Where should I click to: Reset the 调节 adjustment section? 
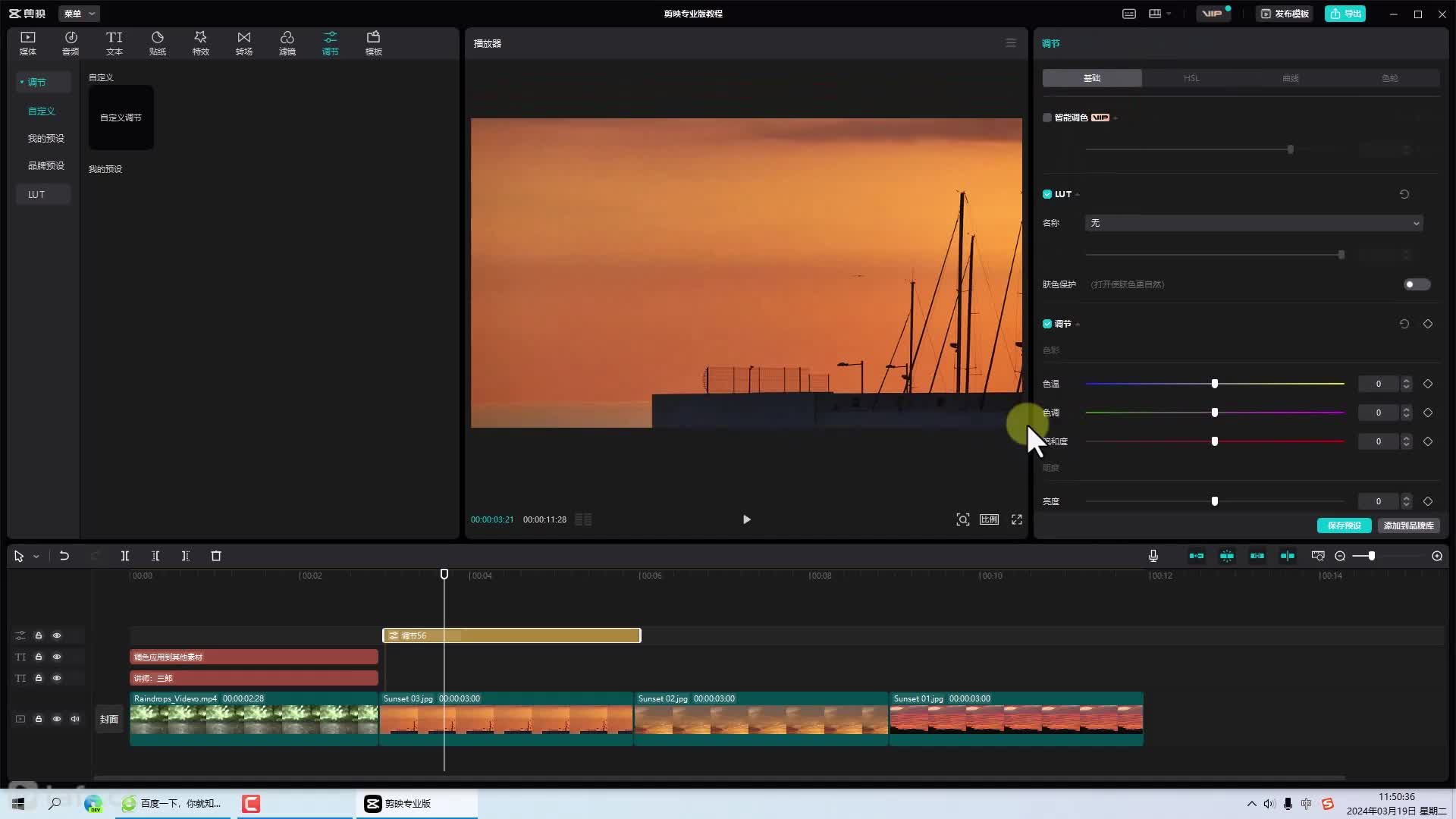click(x=1404, y=324)
